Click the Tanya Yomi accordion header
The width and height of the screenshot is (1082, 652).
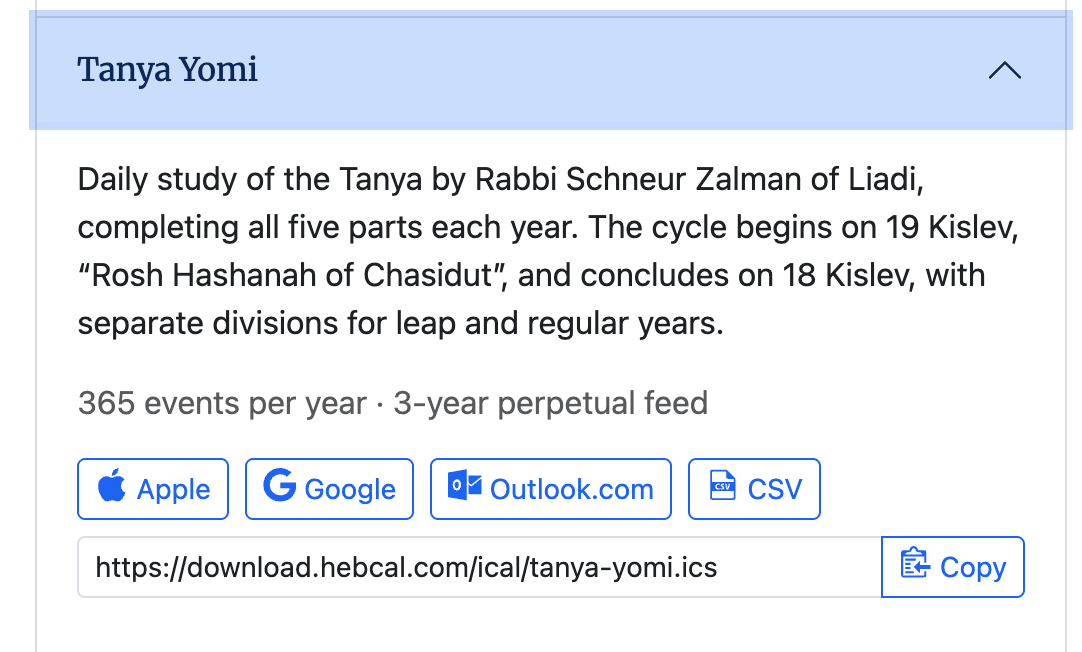click(551, 70)
